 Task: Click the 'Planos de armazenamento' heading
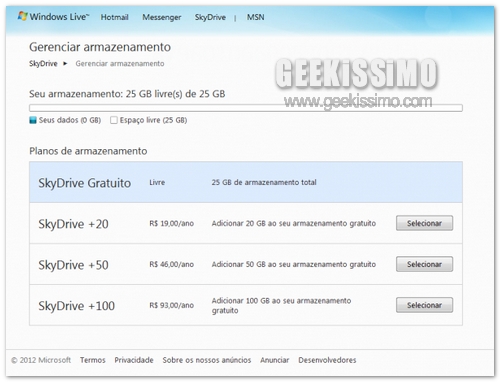pos(88,151)
